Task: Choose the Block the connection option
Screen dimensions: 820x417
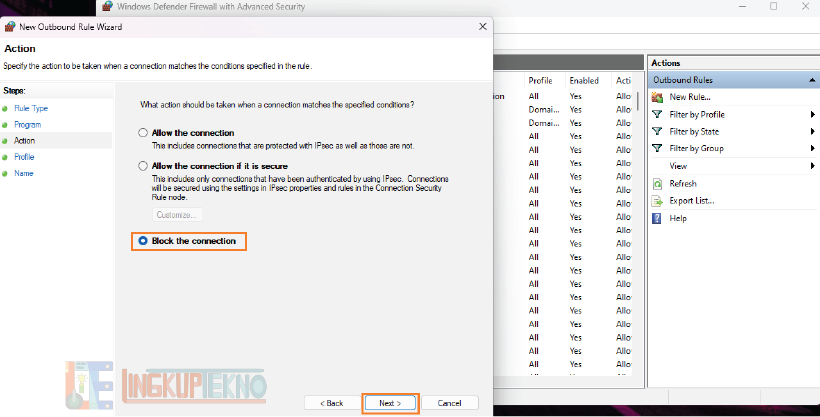Action: (x=143, y=241)
